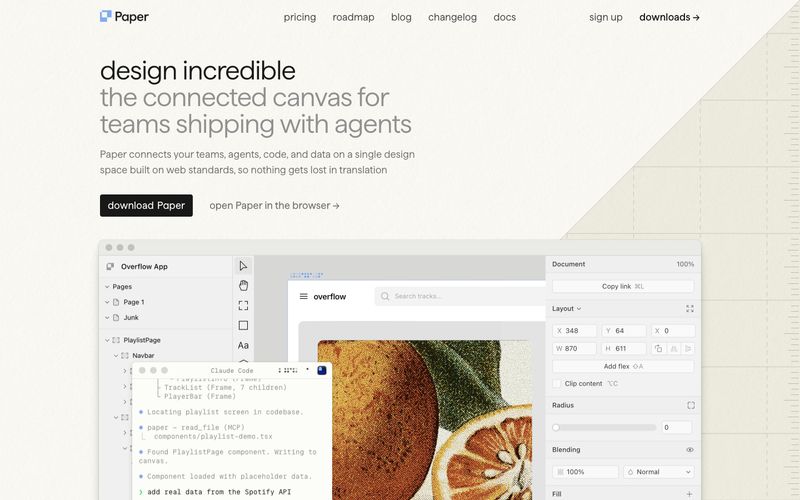Go to the blog
The width and height of the screenshot is (800, 500).
401,17
